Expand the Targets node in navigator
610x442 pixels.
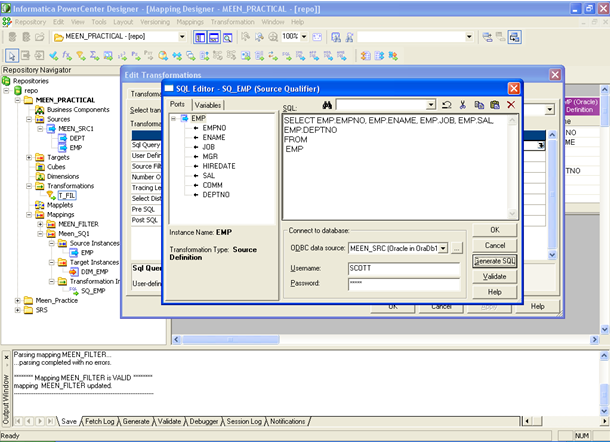pyautogui.click(x=29, y=157)
